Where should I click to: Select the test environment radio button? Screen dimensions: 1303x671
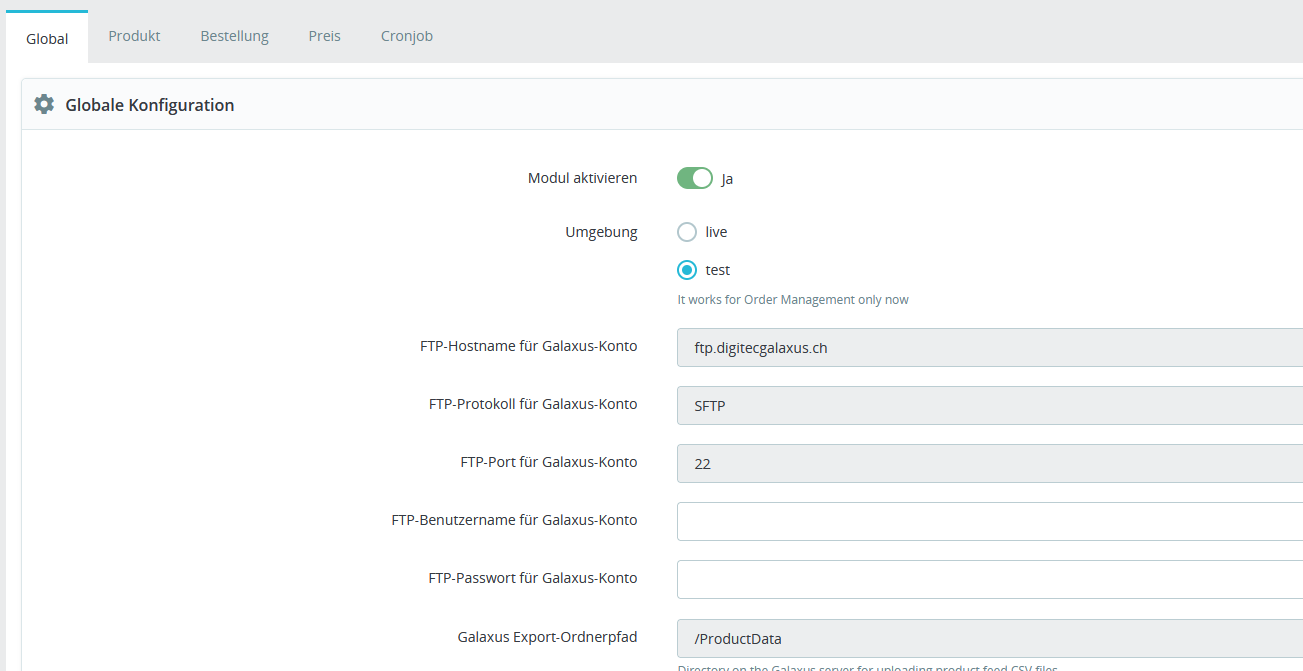(687, 270)
